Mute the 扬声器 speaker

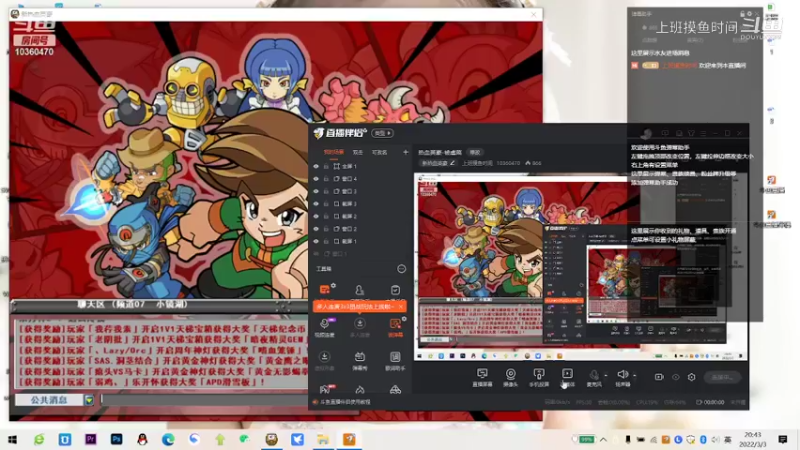622,378
